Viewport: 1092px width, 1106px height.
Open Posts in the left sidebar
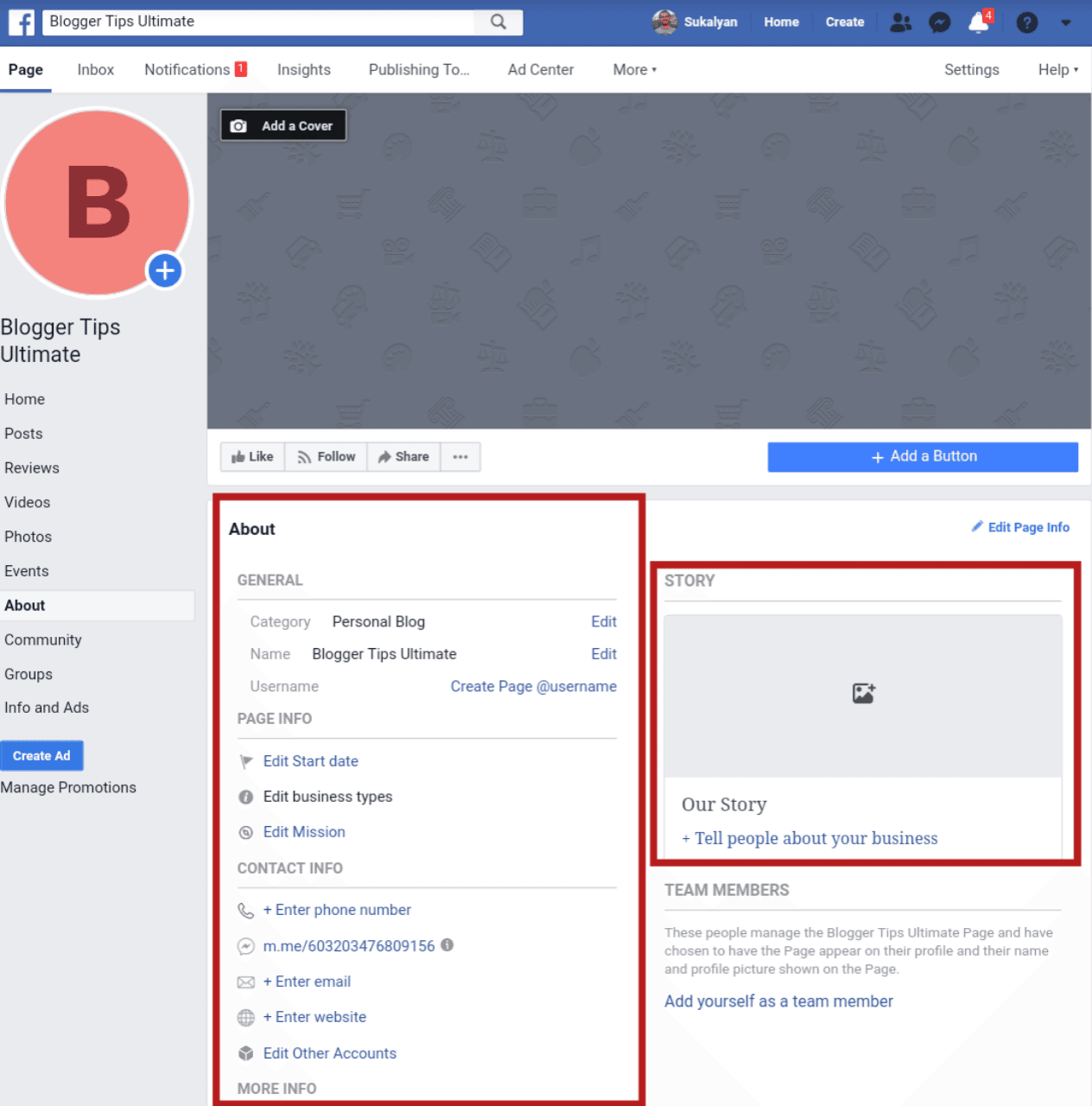23,434
